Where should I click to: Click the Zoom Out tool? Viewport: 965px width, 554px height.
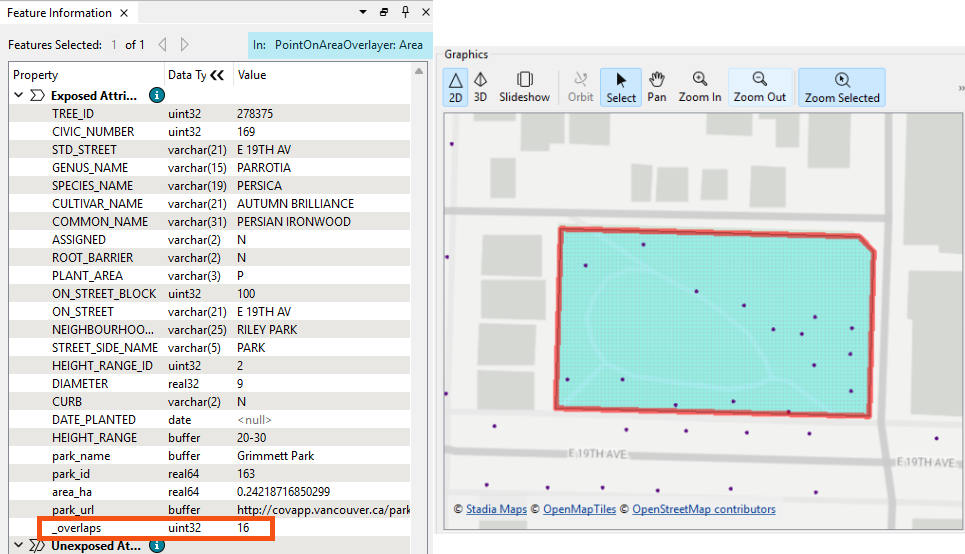click(759, 87)
